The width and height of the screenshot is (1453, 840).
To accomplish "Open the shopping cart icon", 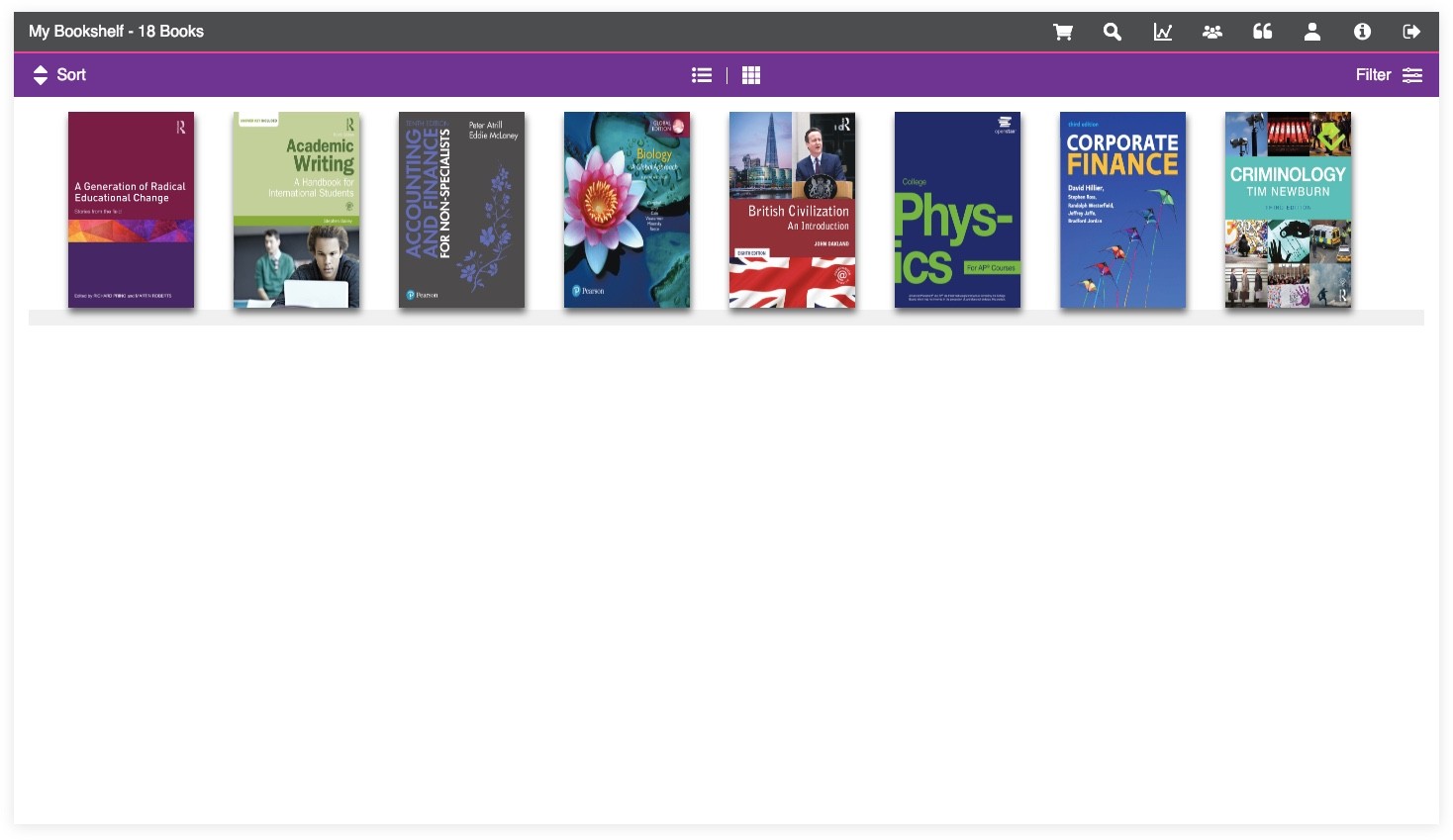I will [1063, 32].
